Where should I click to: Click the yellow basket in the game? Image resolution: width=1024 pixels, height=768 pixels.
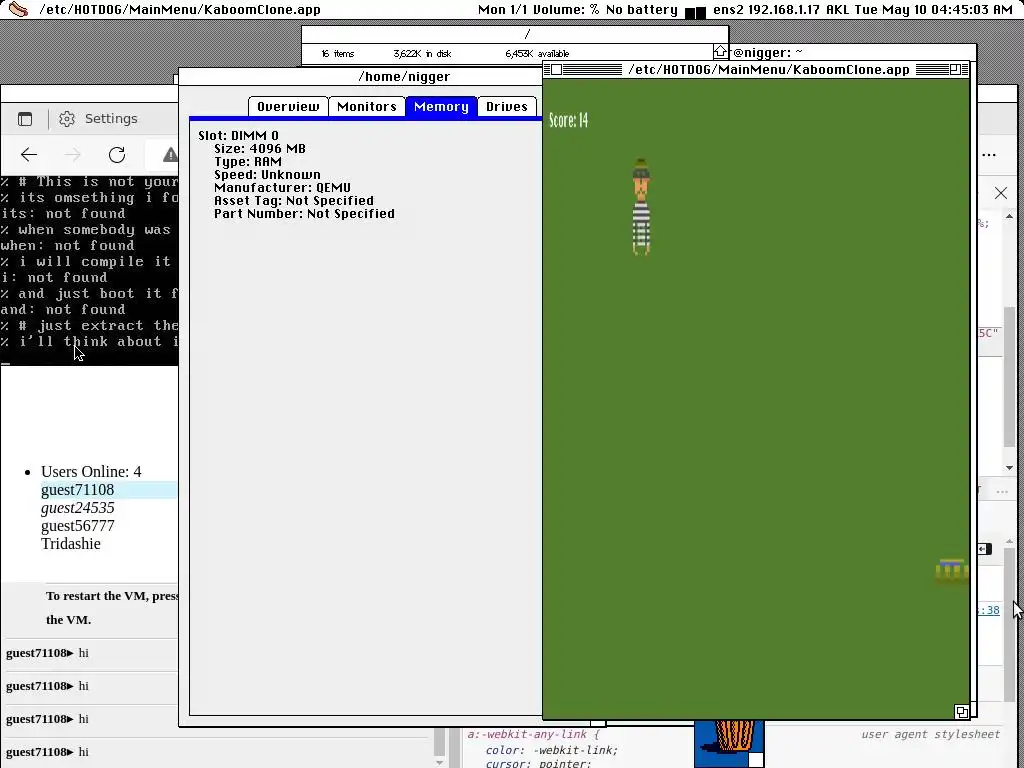pyautogui.click(x=952, y=572)
